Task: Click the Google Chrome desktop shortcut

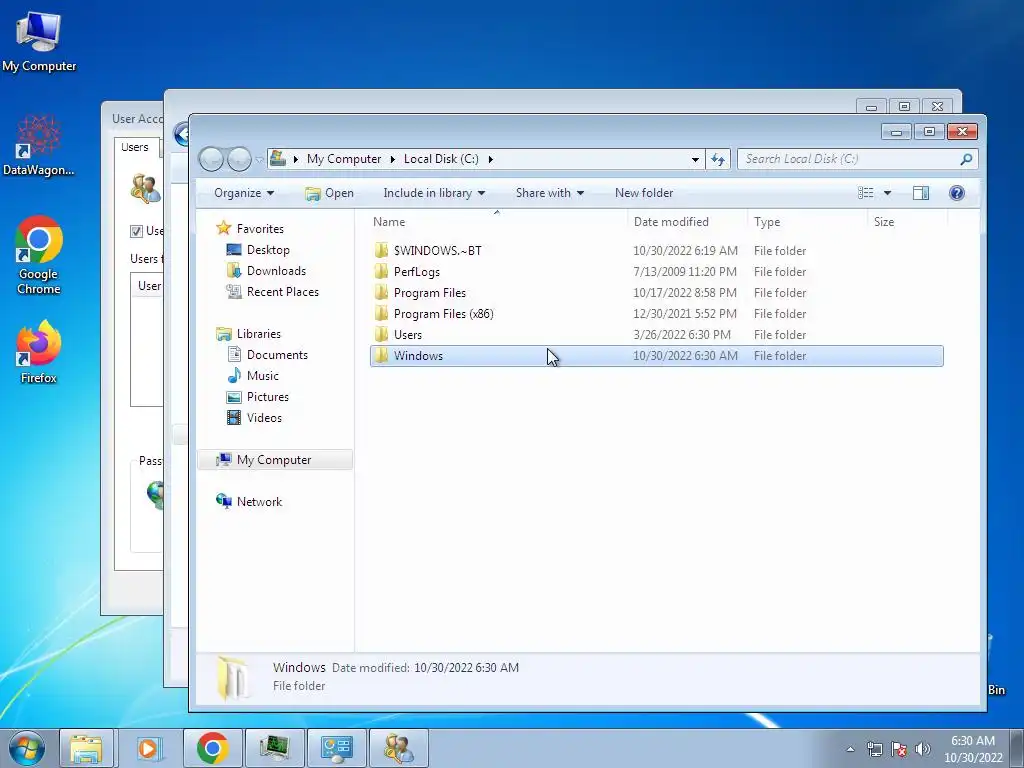Action: (39, 255)
